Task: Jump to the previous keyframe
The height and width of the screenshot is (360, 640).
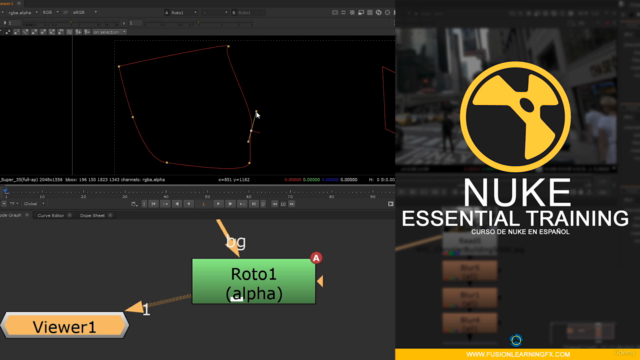Action: click(x=165, y=204)
